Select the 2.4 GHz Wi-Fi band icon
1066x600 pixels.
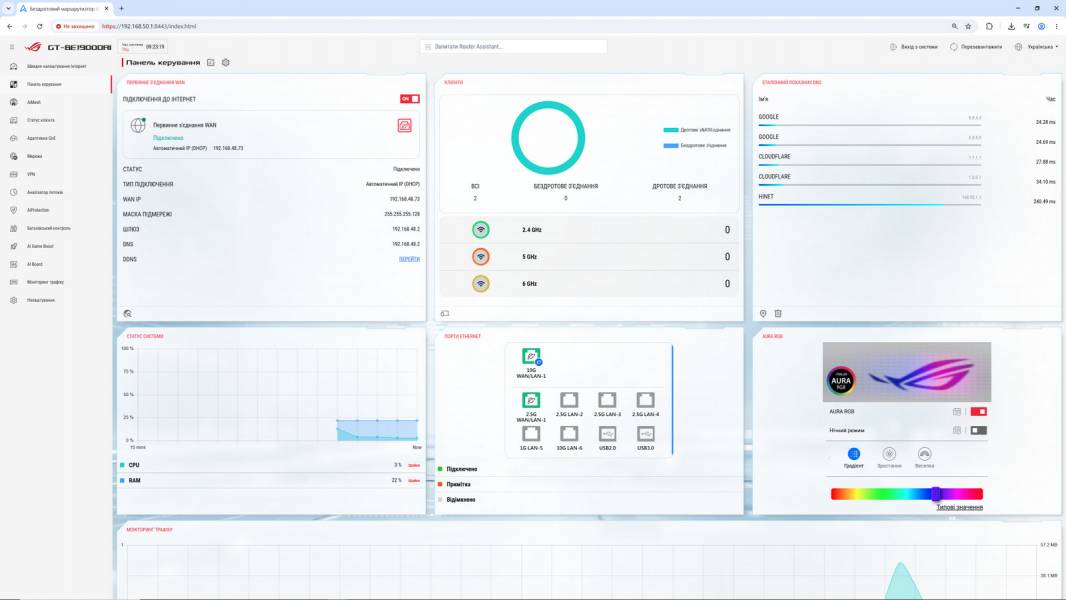[481, 230]
